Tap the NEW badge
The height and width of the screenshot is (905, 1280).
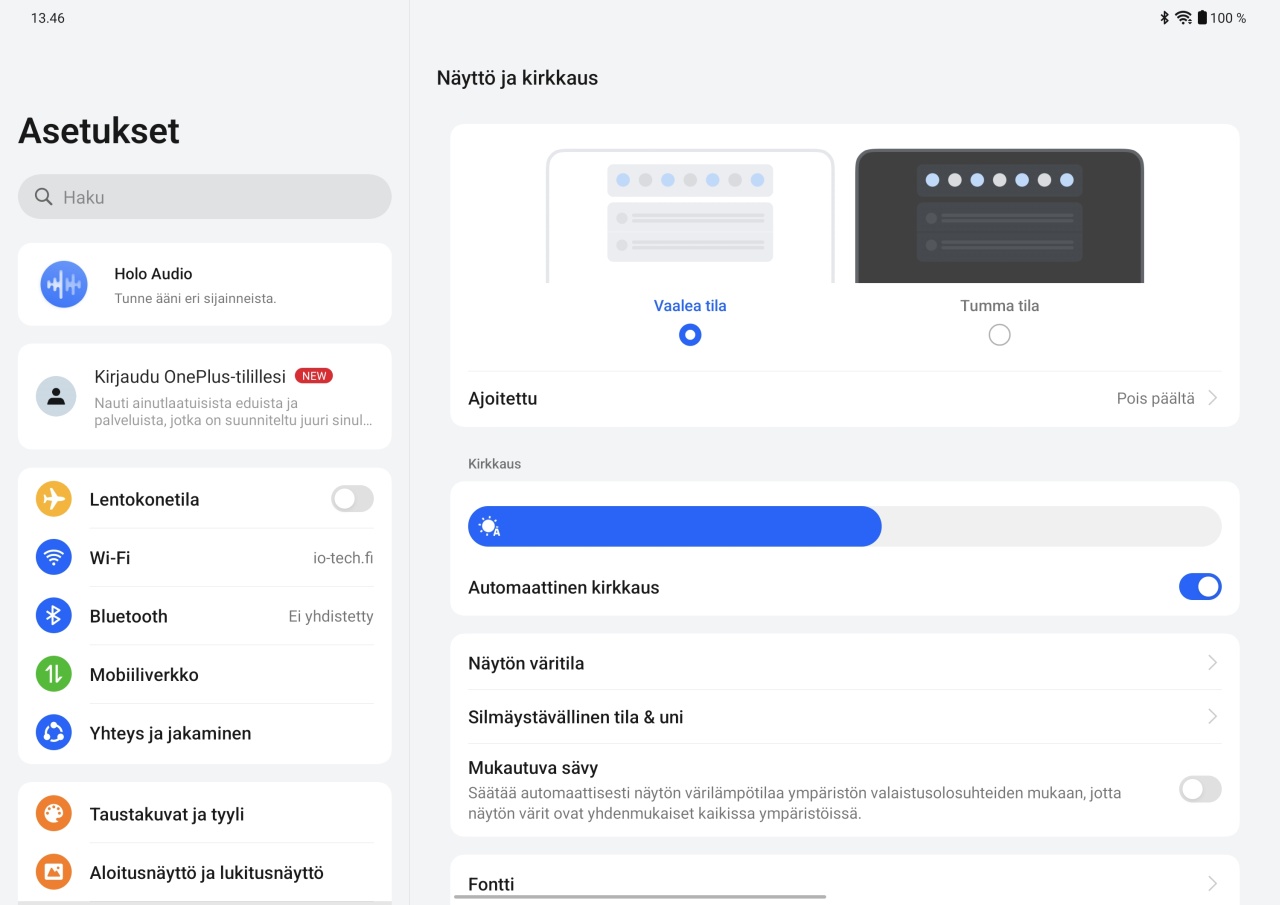click(314, 376)
